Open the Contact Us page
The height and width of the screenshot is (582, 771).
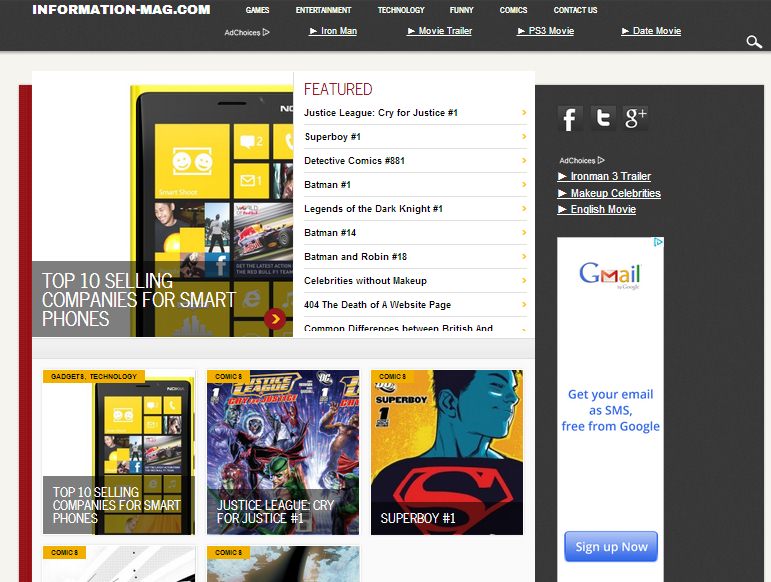[x=575, y=10]
